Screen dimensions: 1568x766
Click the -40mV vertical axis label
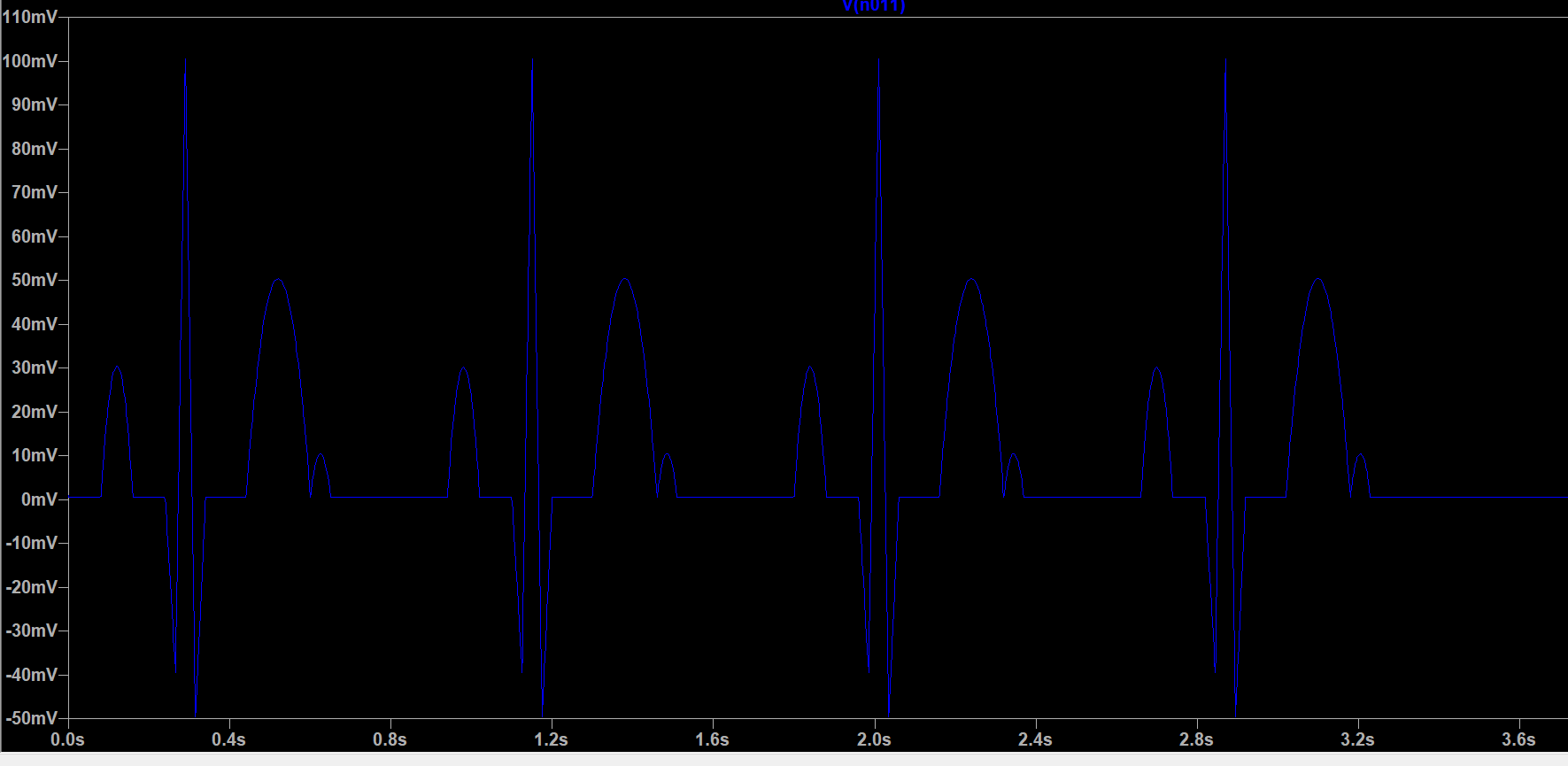(32, 675)
